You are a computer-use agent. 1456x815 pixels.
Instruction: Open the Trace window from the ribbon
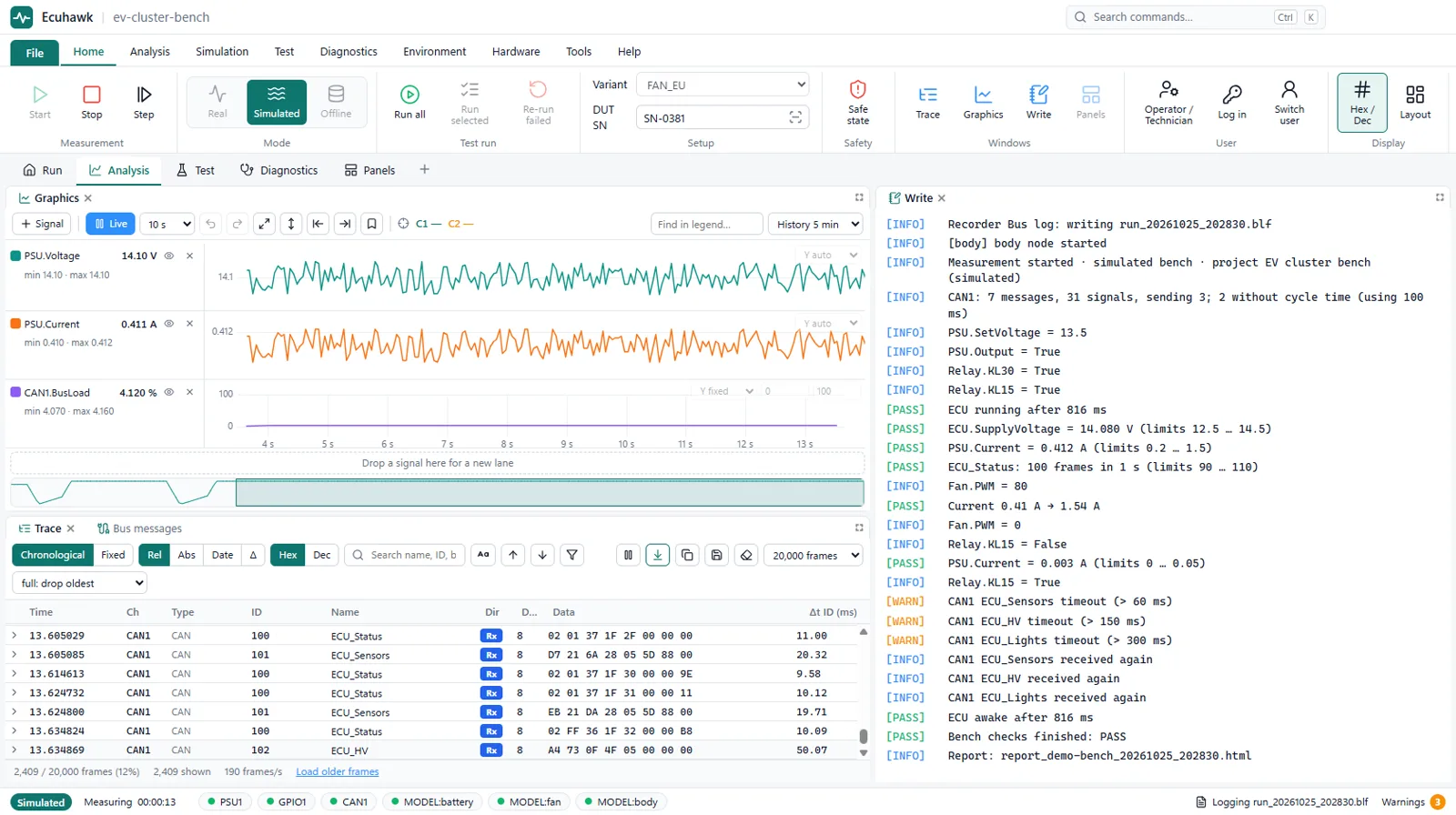click(x=927, y=102)
